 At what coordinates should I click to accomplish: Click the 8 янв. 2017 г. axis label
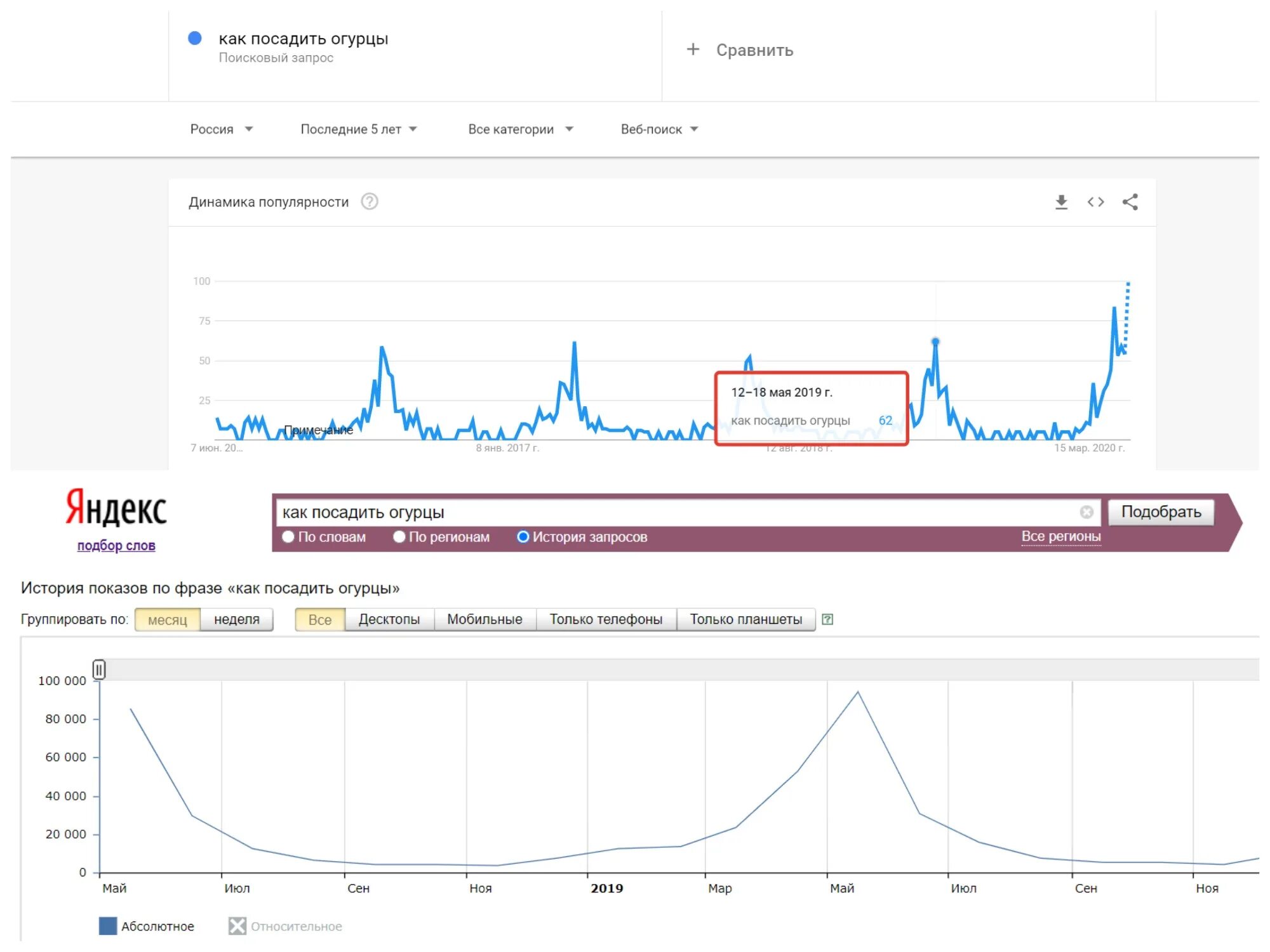[507, 448]
